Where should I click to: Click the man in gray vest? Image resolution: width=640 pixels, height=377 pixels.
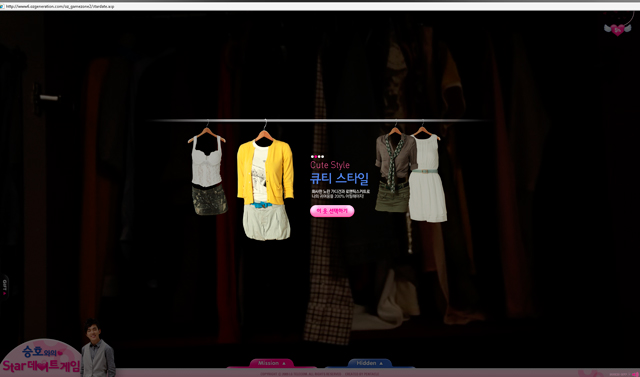[98, 348]
